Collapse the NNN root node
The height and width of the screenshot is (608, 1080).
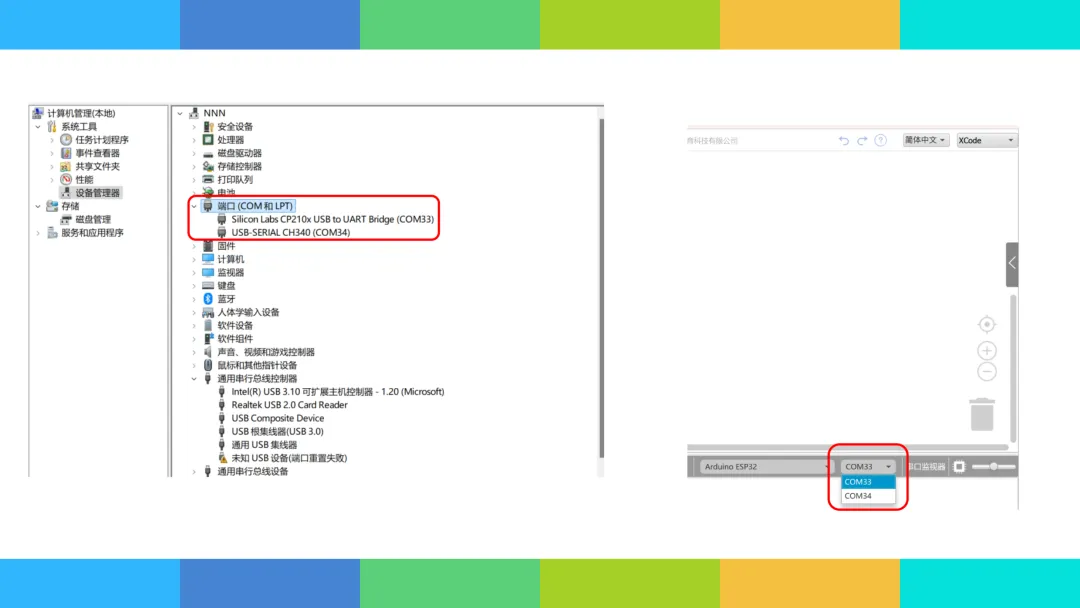pyautogui.click(x=180, y=113)
